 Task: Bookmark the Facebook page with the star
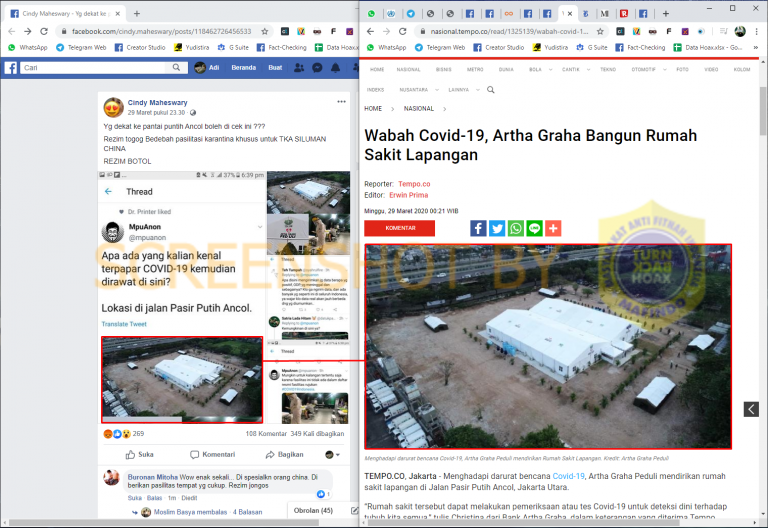pyautogui.click(x=264, y=31)
